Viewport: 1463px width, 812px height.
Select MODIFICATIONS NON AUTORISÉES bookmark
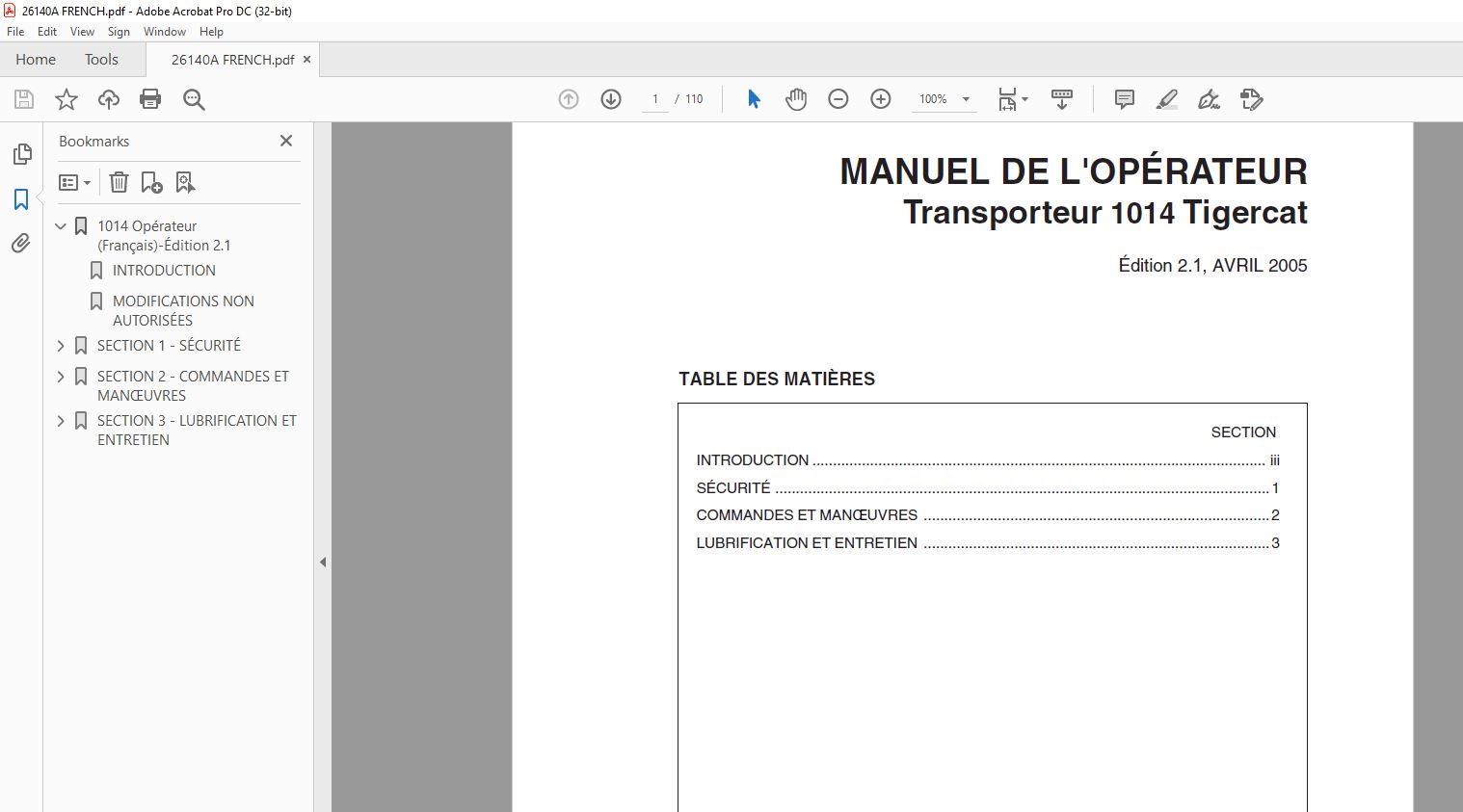pos(183,311)
